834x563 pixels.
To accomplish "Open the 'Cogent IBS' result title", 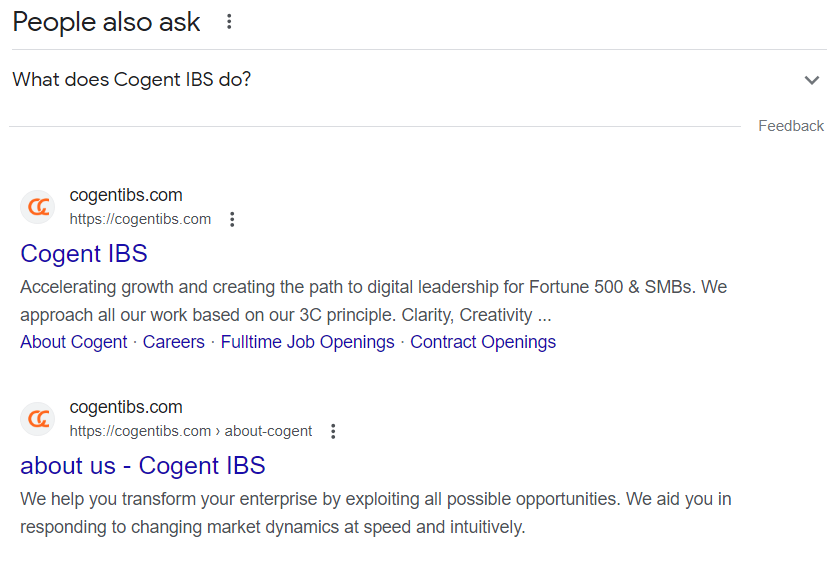I will click(84, 253).
